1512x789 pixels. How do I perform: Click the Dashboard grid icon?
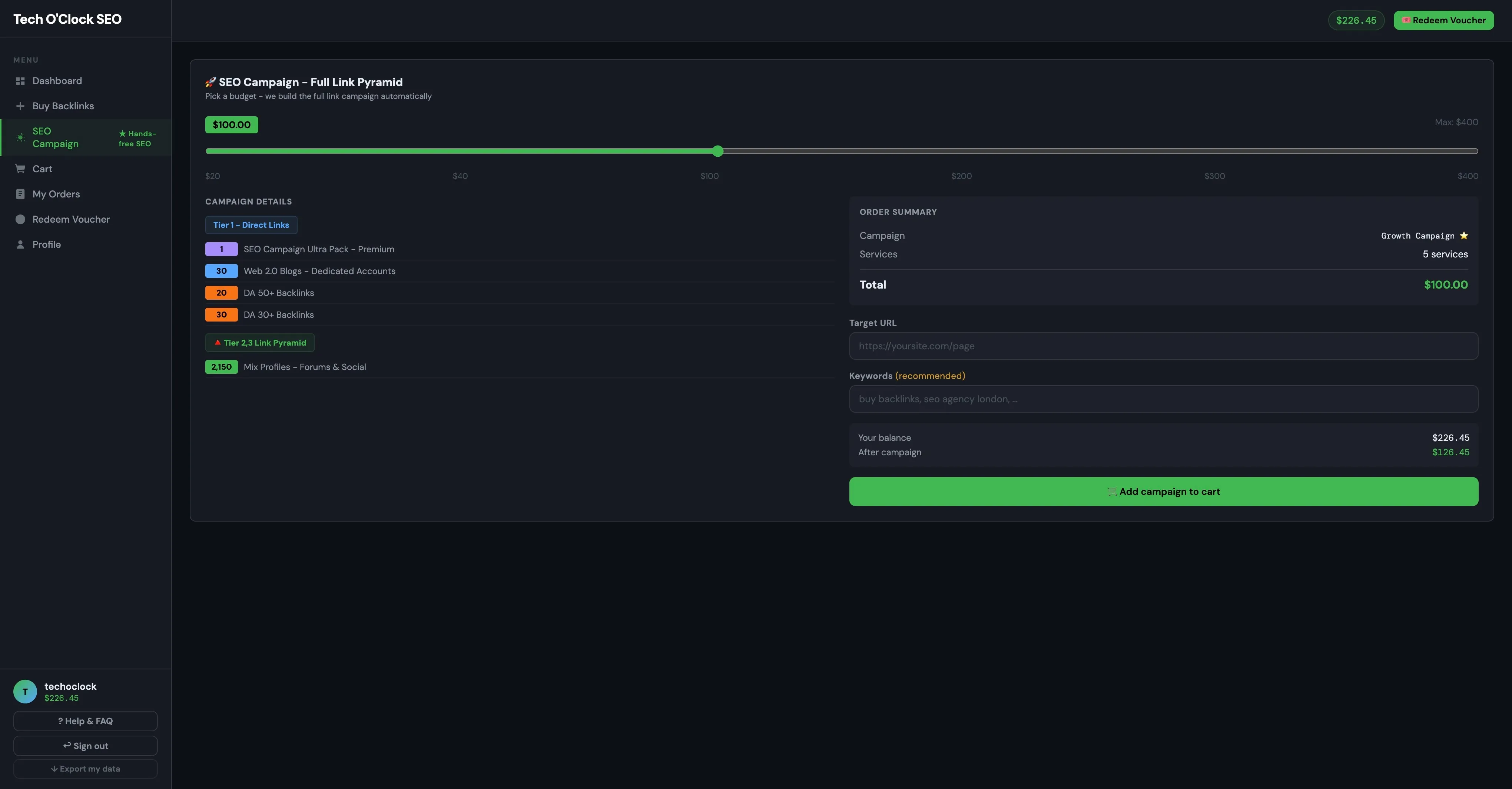point(20,81)
